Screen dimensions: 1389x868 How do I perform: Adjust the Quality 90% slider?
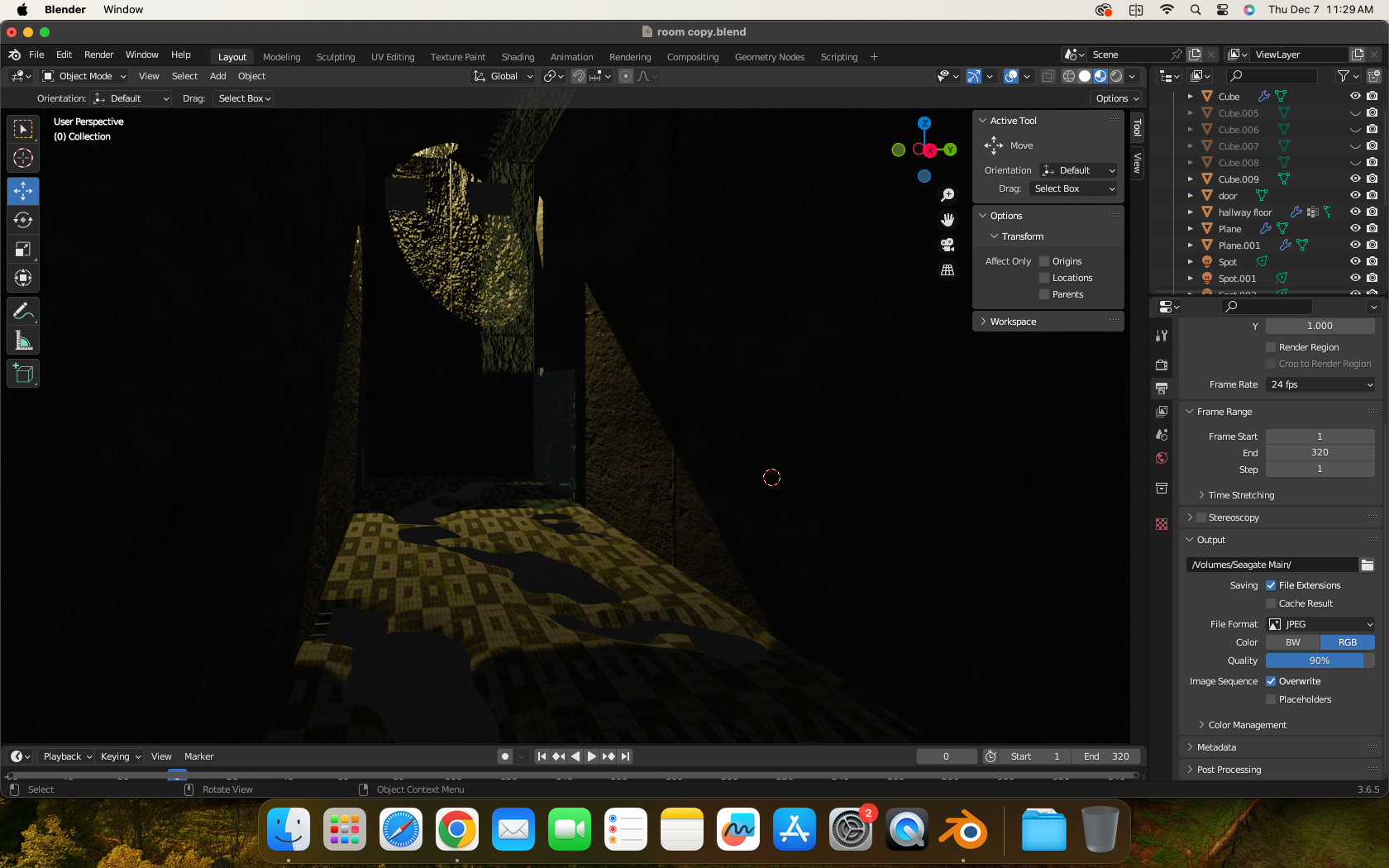pos(1320,661)
